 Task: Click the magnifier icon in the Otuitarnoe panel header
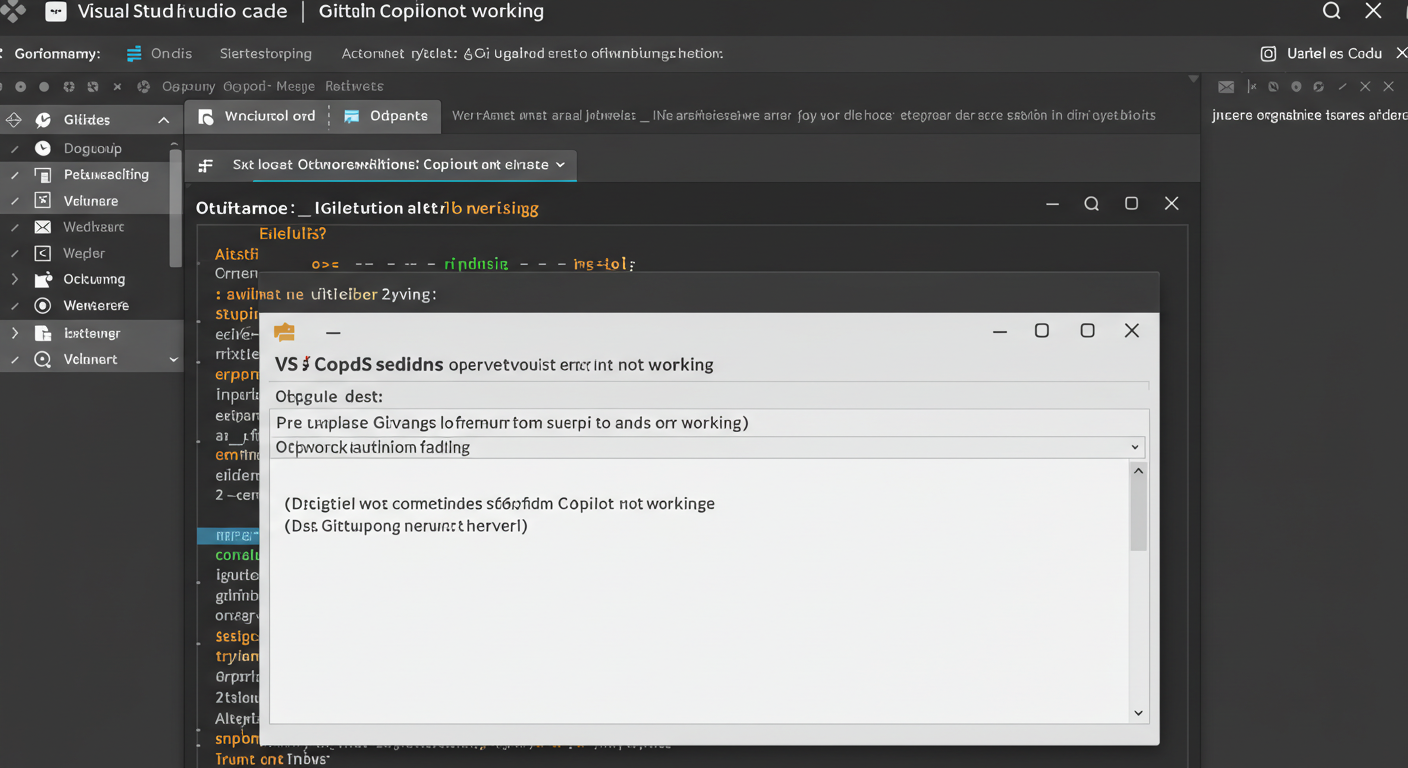tap(1092, 204)
